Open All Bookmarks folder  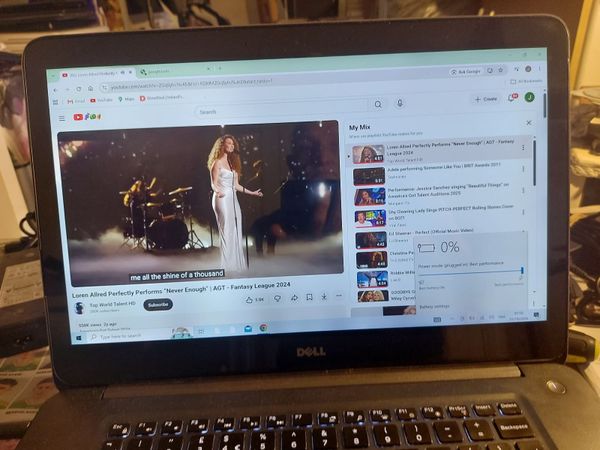point(527,81)
